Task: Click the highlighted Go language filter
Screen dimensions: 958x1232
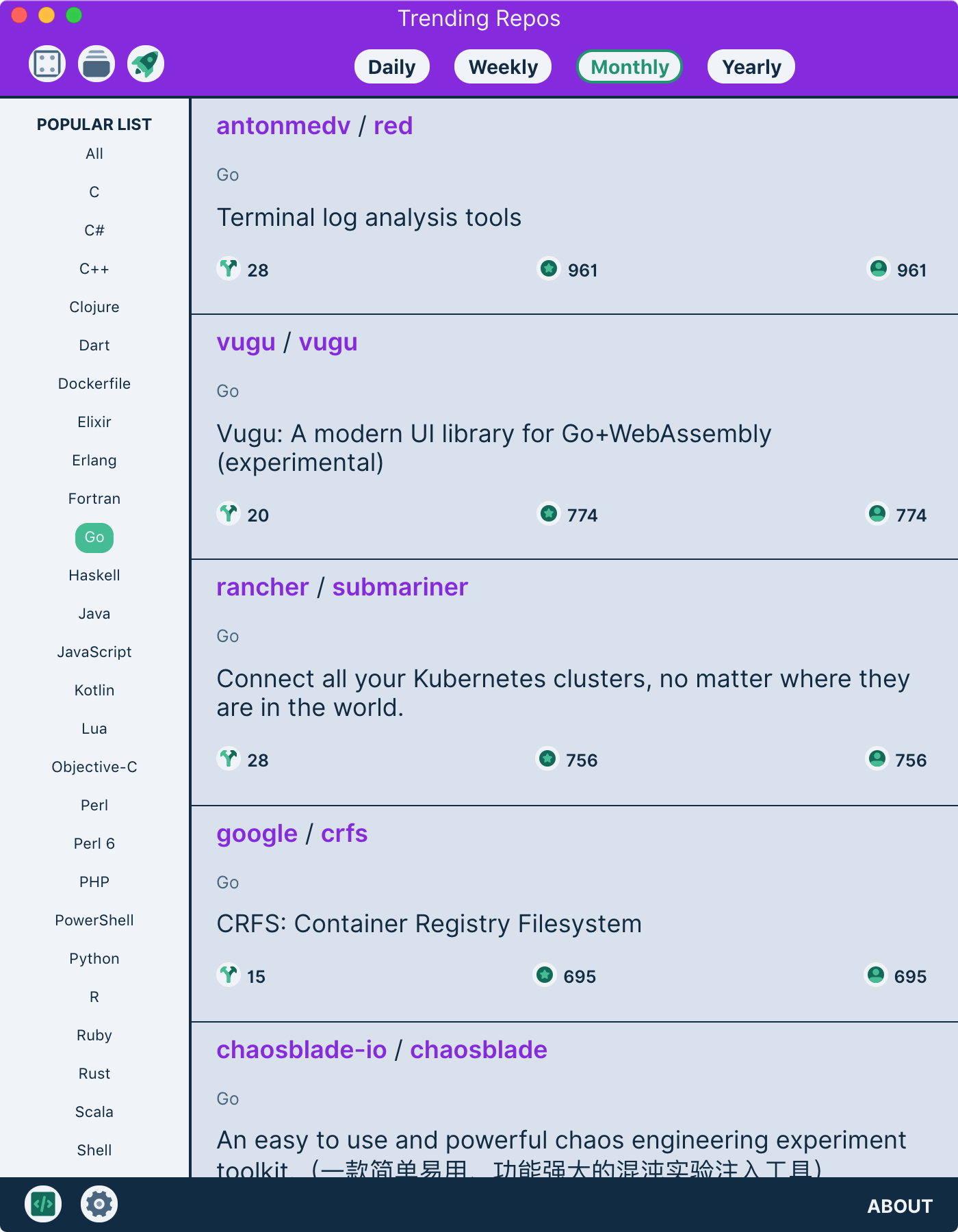Action: pyautogui.click(x=94, y=537)
